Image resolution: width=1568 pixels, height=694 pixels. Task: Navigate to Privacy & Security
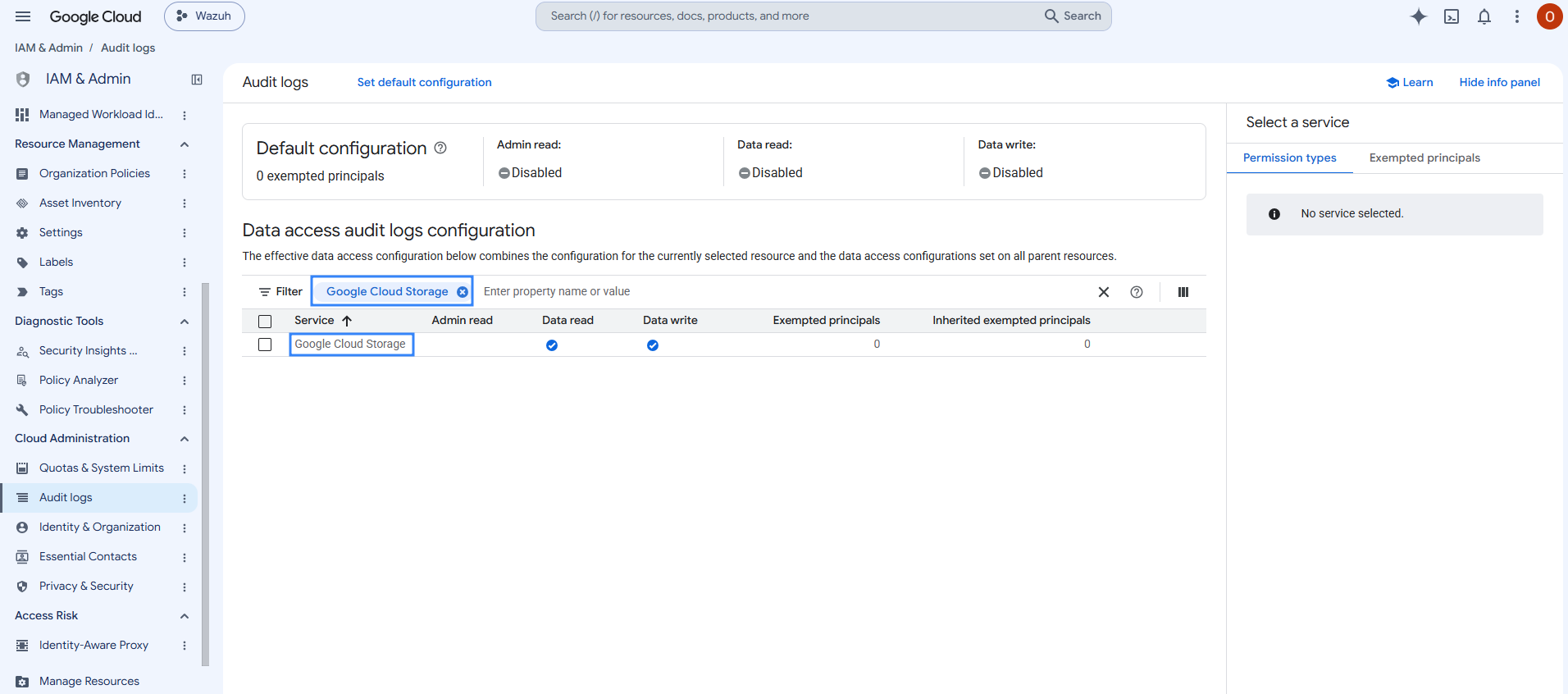coord(86,586)
